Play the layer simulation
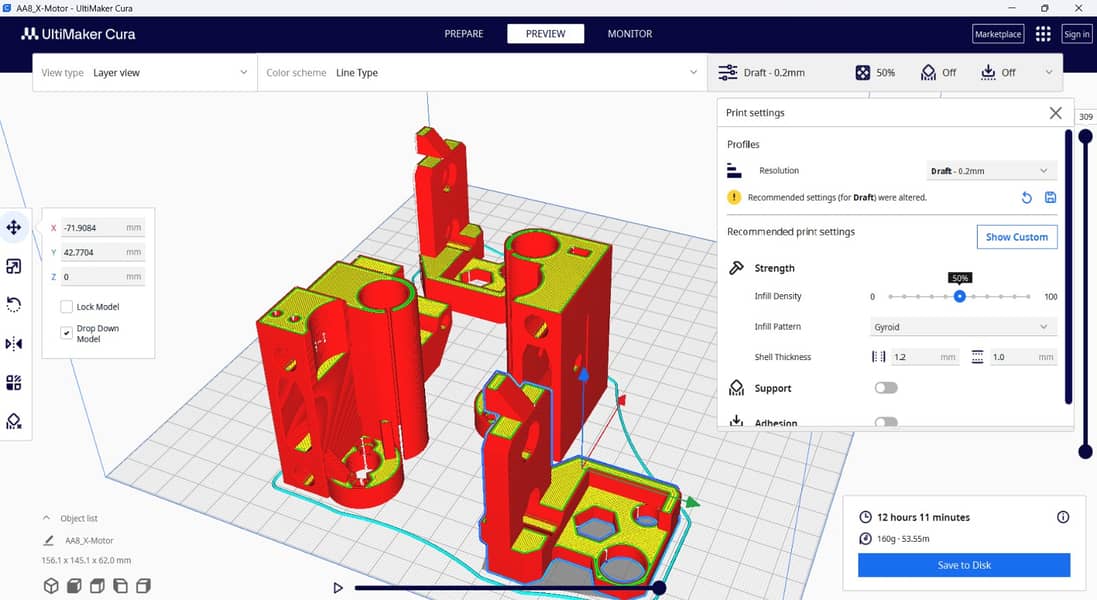The width and height of the screenshot is (1097, 600). [x=338, y=588]
